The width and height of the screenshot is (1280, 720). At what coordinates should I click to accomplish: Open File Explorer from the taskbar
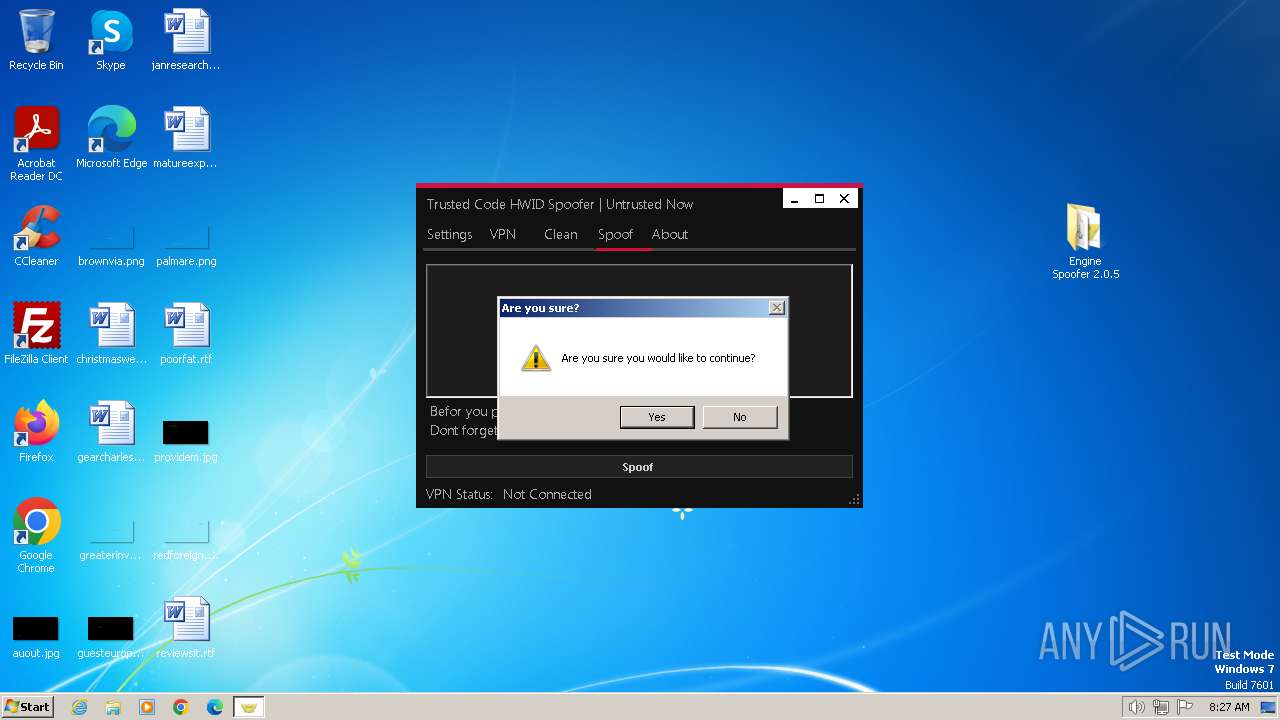tap(113, 707)
